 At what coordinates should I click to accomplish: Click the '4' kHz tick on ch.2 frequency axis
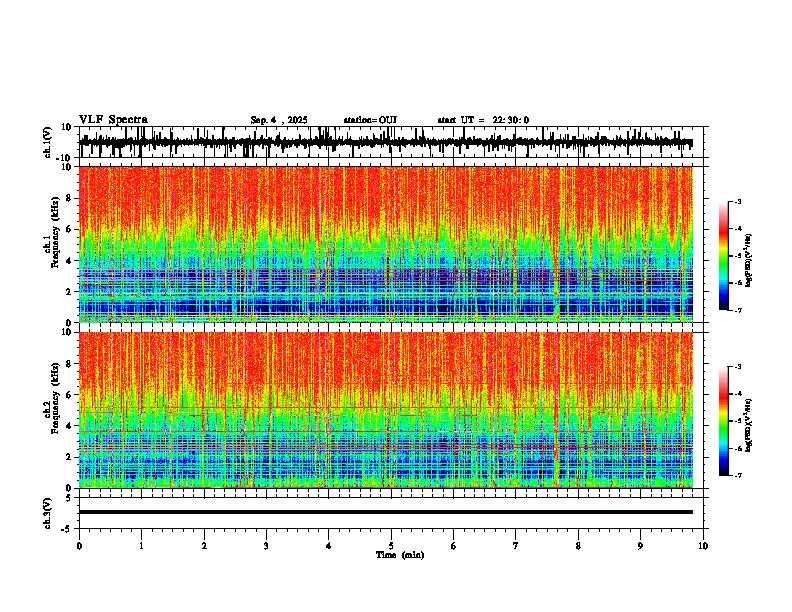tap(70, 426)
